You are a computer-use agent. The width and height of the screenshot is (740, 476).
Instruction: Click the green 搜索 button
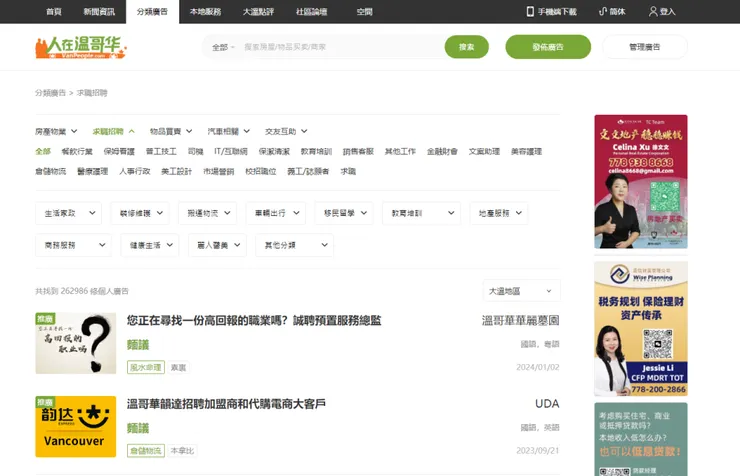[x=466, y=47]
